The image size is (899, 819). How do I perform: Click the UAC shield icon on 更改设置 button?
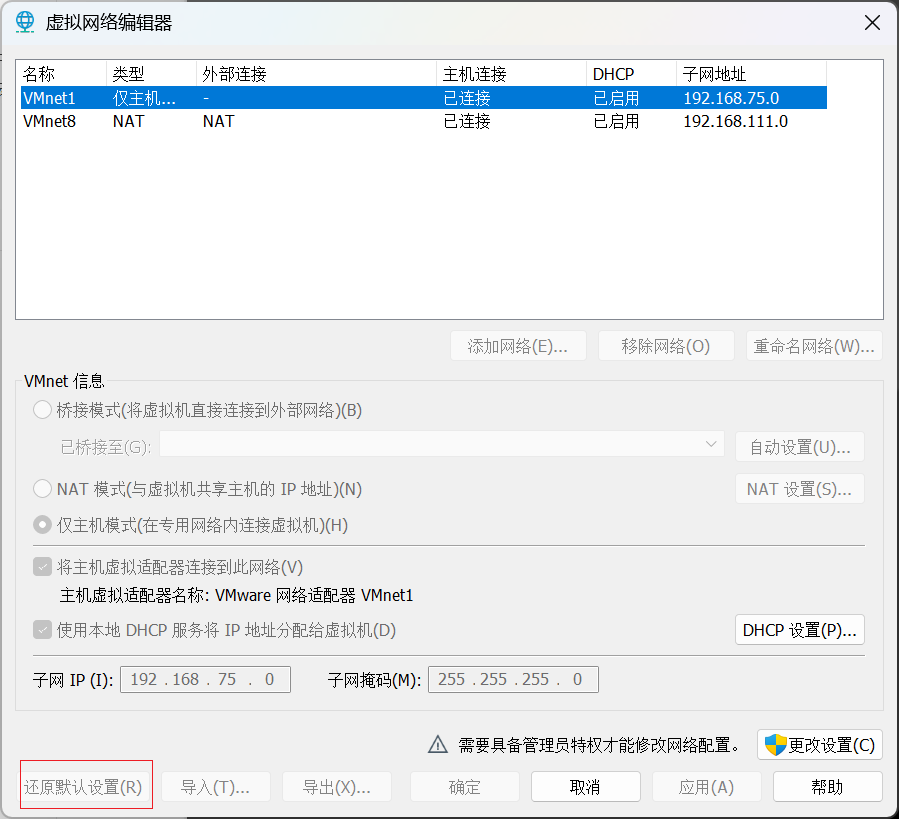tap(775, 745)
